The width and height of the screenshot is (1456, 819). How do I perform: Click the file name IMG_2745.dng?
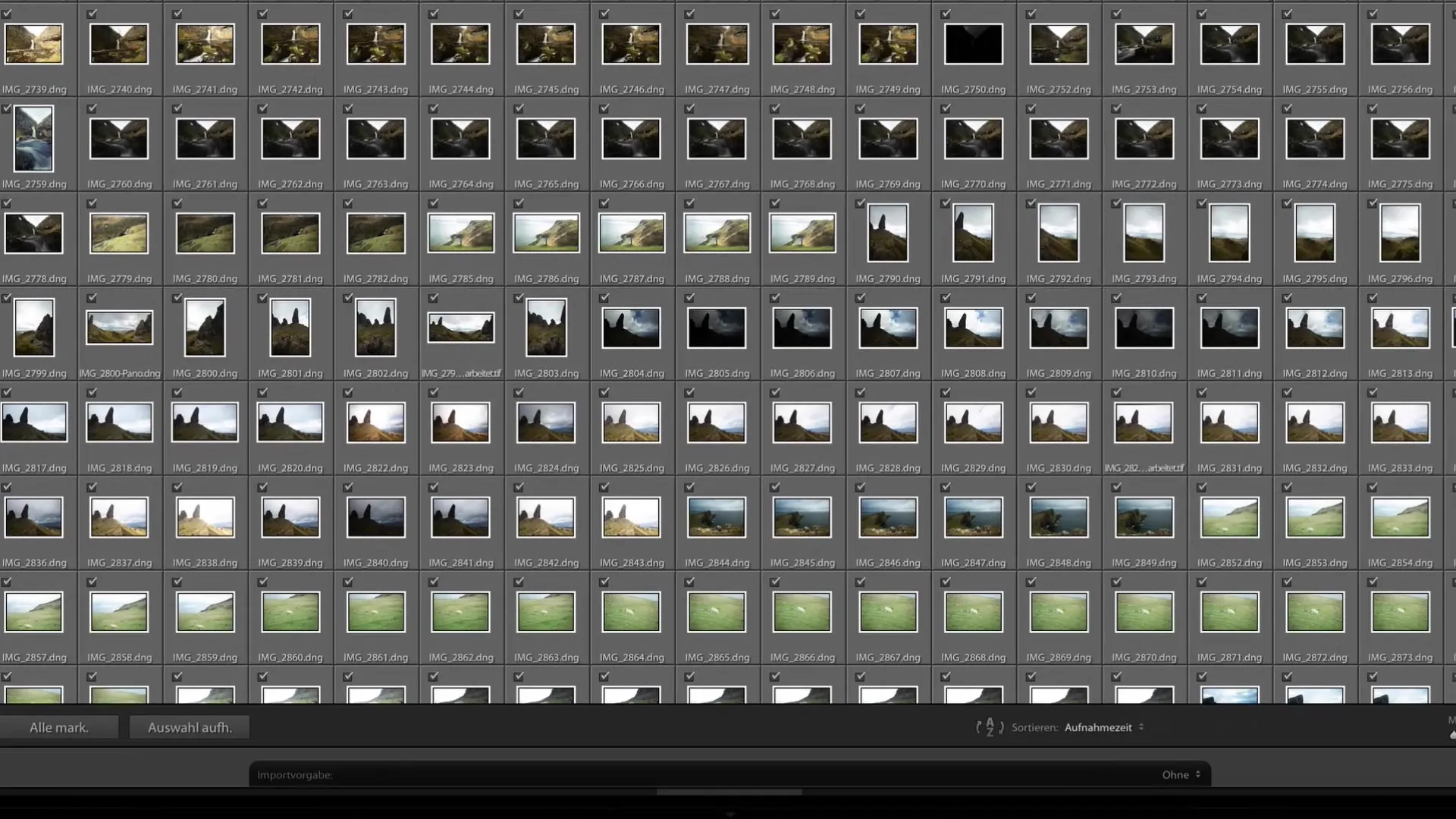[546, 89]
